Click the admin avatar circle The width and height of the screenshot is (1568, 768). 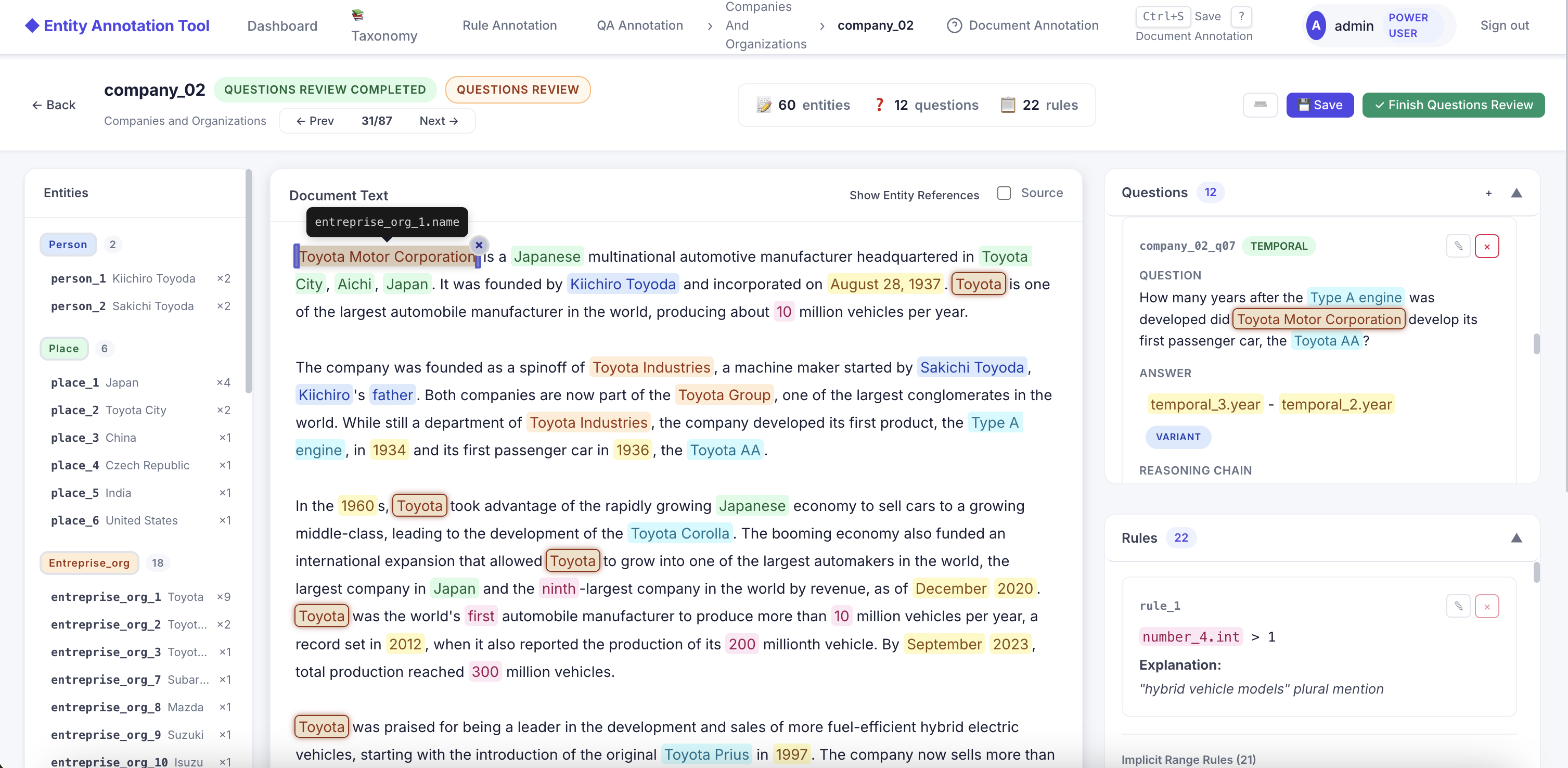click(x=1316, y=25)
